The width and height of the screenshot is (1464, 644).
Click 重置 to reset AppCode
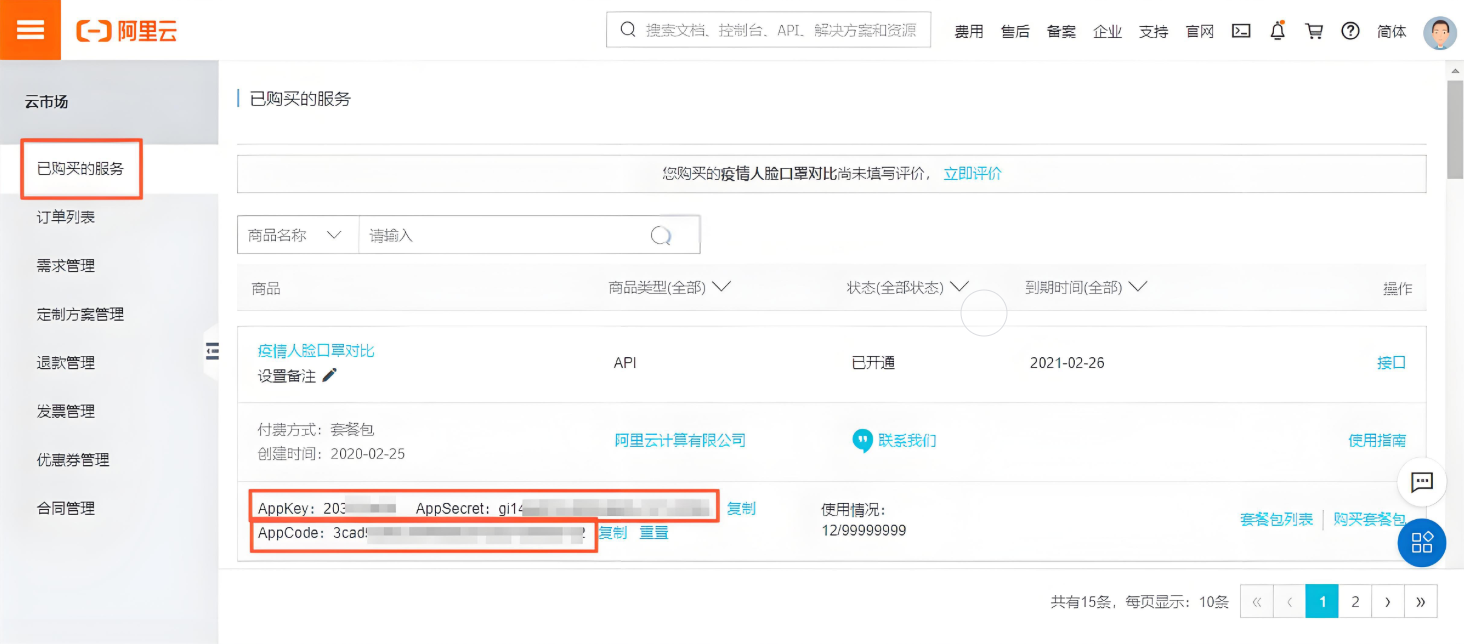click(654, 532)
